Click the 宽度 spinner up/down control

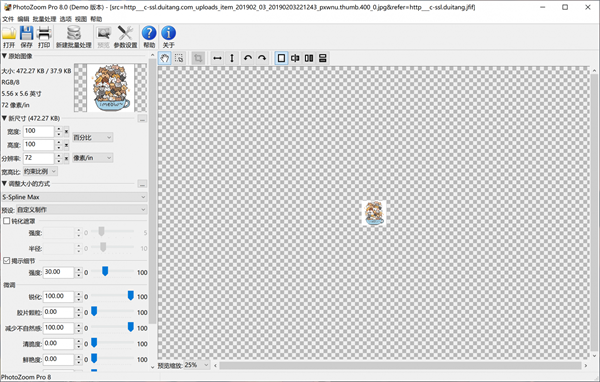tap(59, 132)
